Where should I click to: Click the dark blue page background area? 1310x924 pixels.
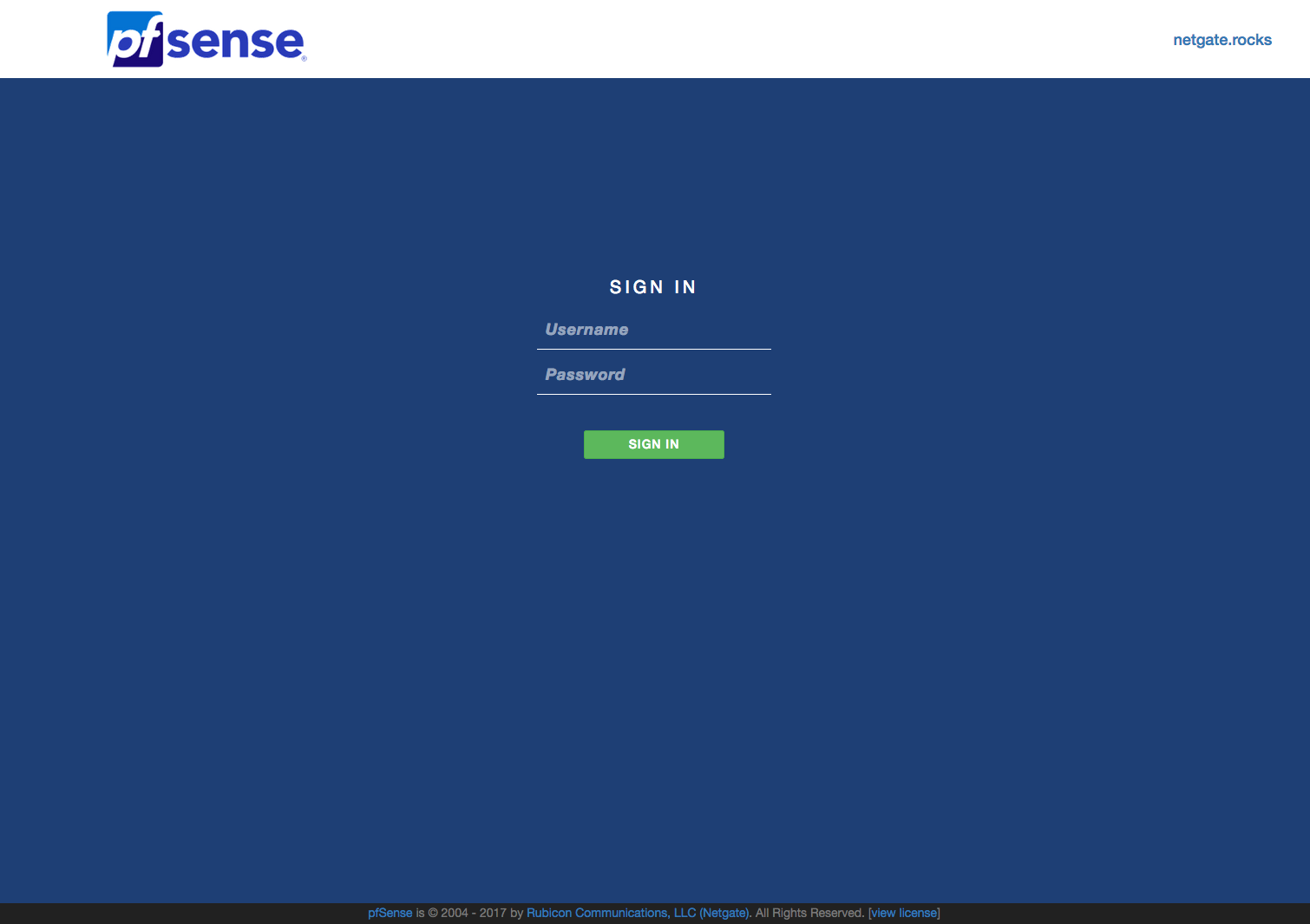pos(260,607)
